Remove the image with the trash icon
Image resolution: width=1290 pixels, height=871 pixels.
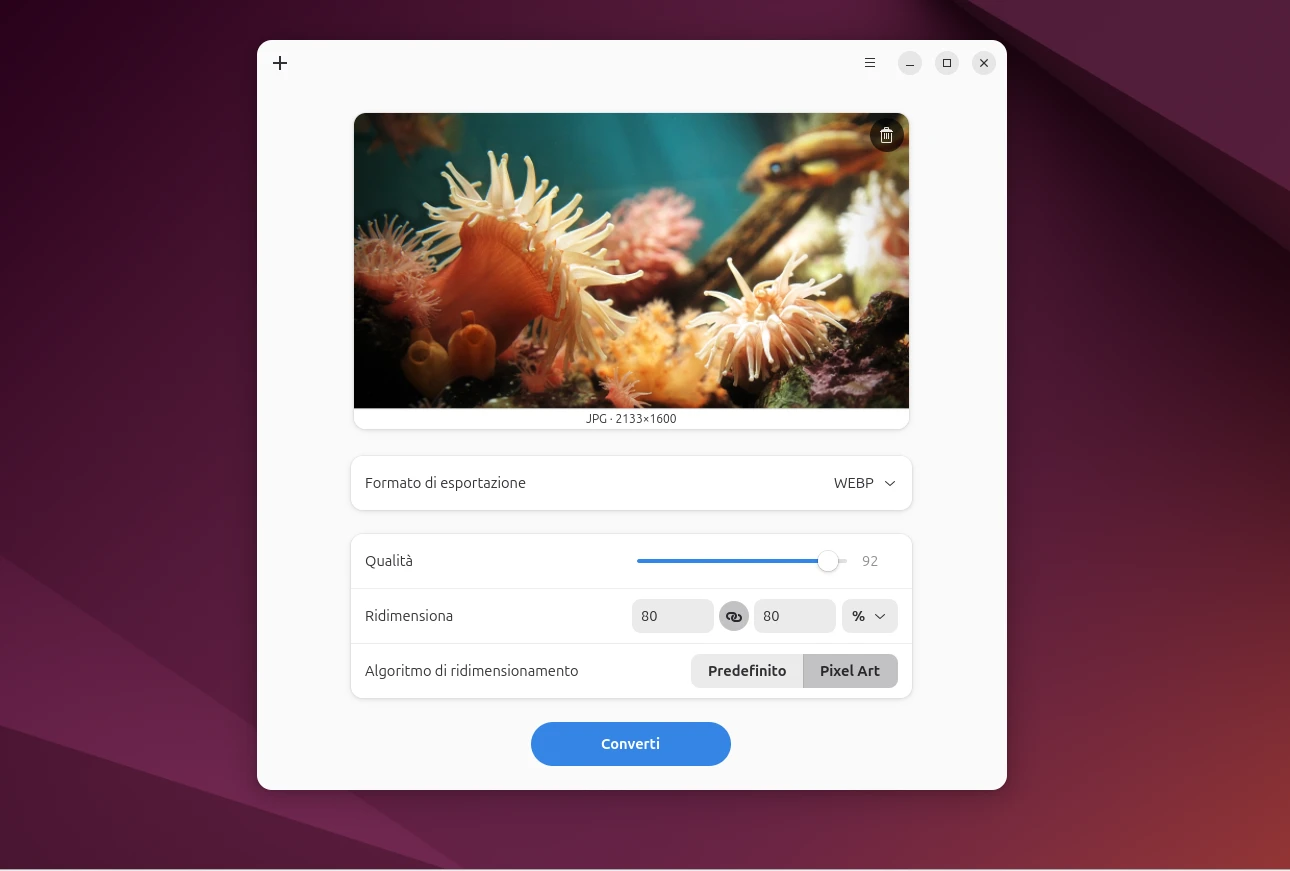click(x=886, y=136)
